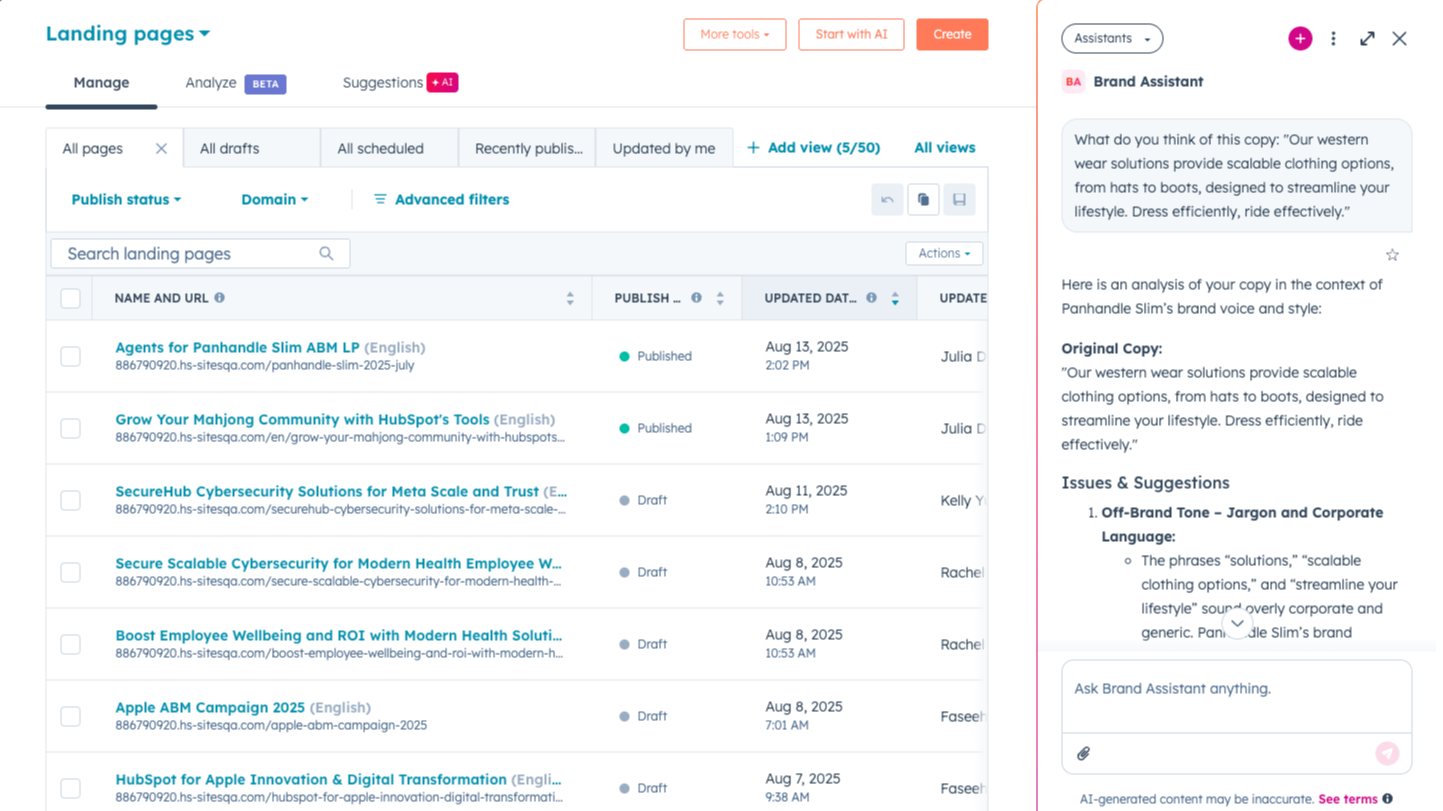1443x811 pixels.
Task: Open the three-dot options menu in assistant panel
Action: [x=1333, y=39]
